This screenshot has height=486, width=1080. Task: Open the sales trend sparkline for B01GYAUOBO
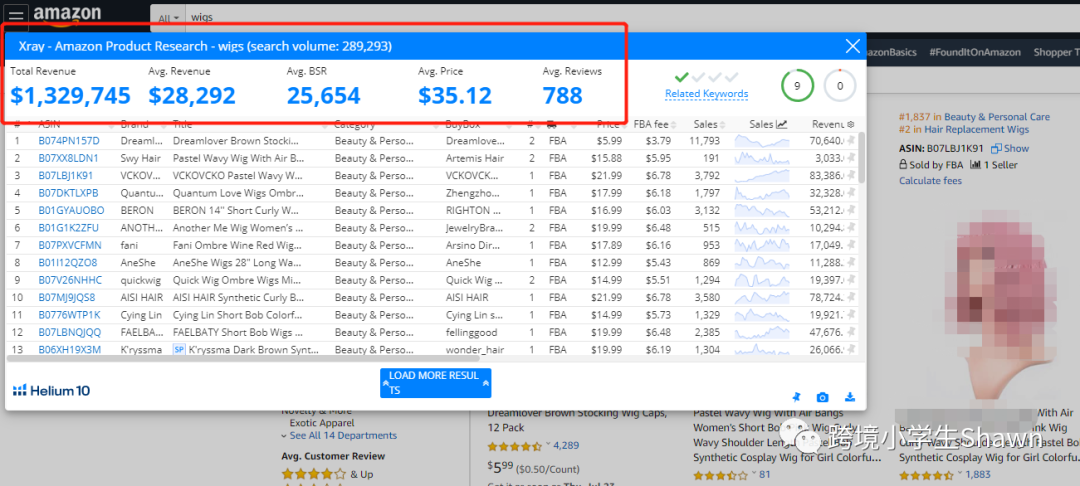tap(762, 210)
